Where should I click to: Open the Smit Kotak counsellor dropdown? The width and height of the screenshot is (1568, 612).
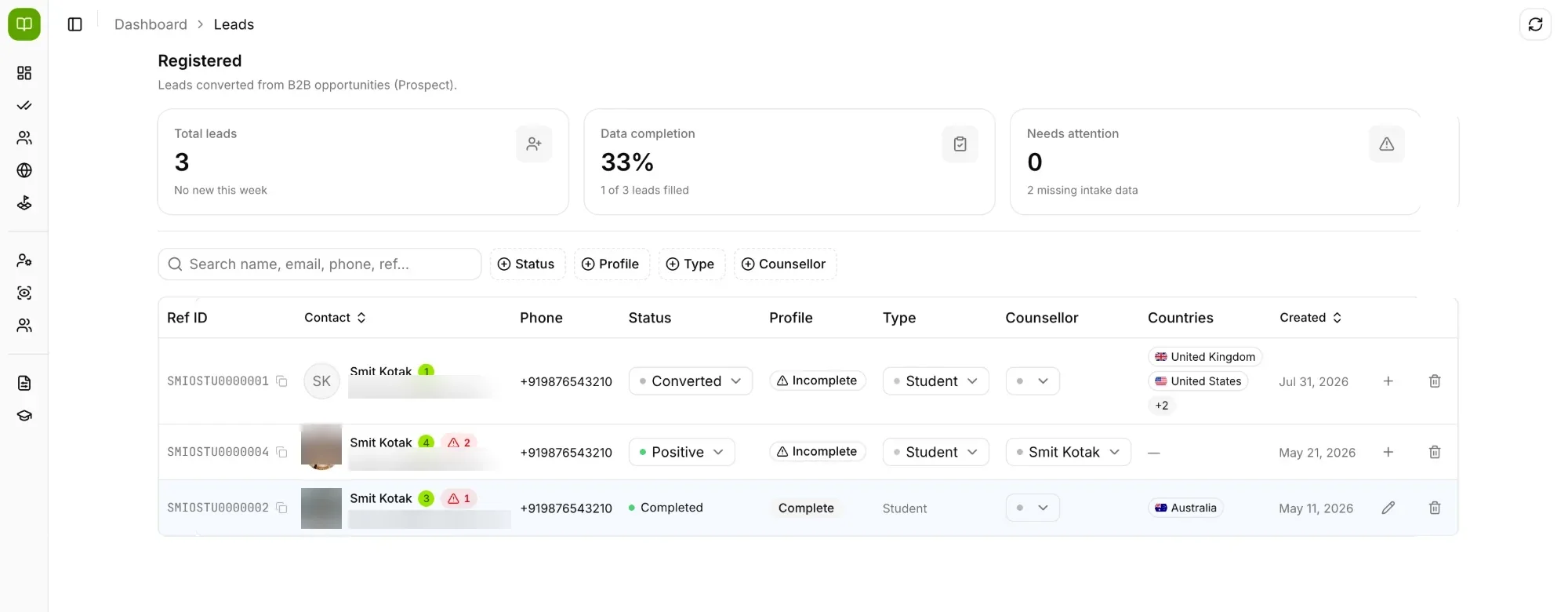click(x=1068, y=452)
